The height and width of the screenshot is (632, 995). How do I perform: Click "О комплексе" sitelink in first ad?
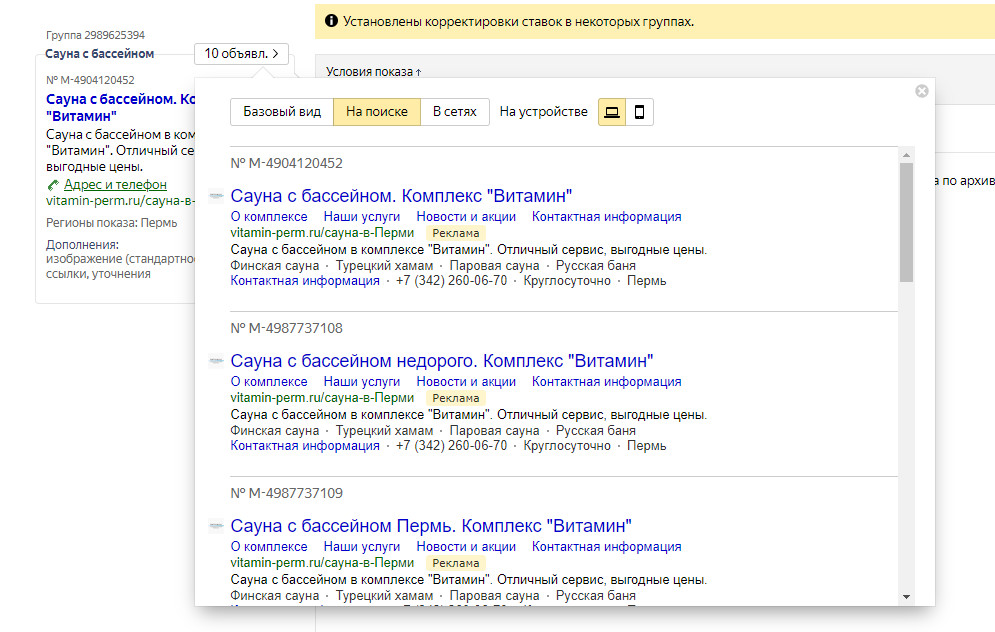click(x=269, y=217)
